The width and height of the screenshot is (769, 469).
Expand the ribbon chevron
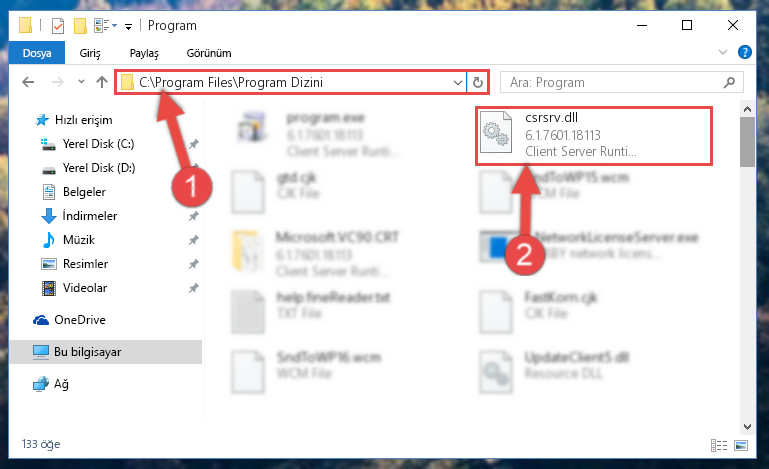coord(722,52)
